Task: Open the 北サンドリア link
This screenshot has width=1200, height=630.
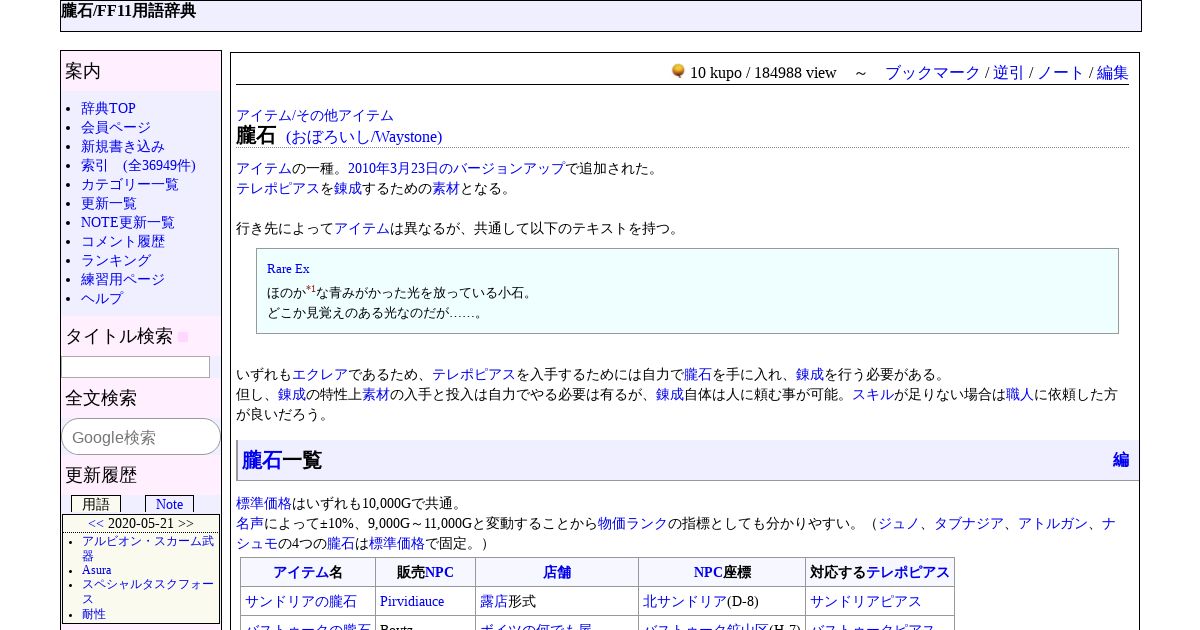Action: [x=685, y=602]
